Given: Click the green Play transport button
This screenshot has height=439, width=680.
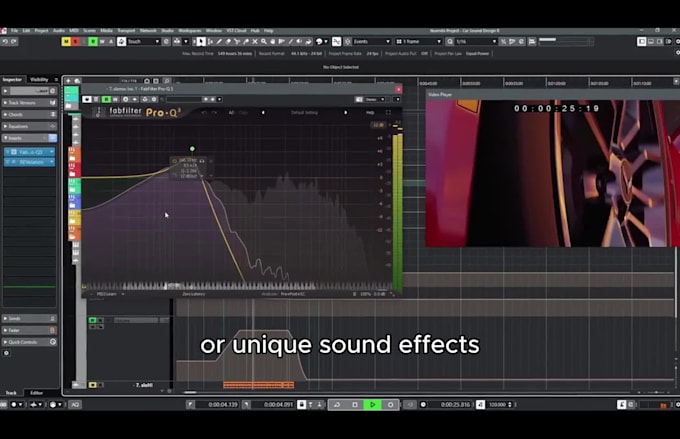Looking at the screenshot, I should (373, 404).
